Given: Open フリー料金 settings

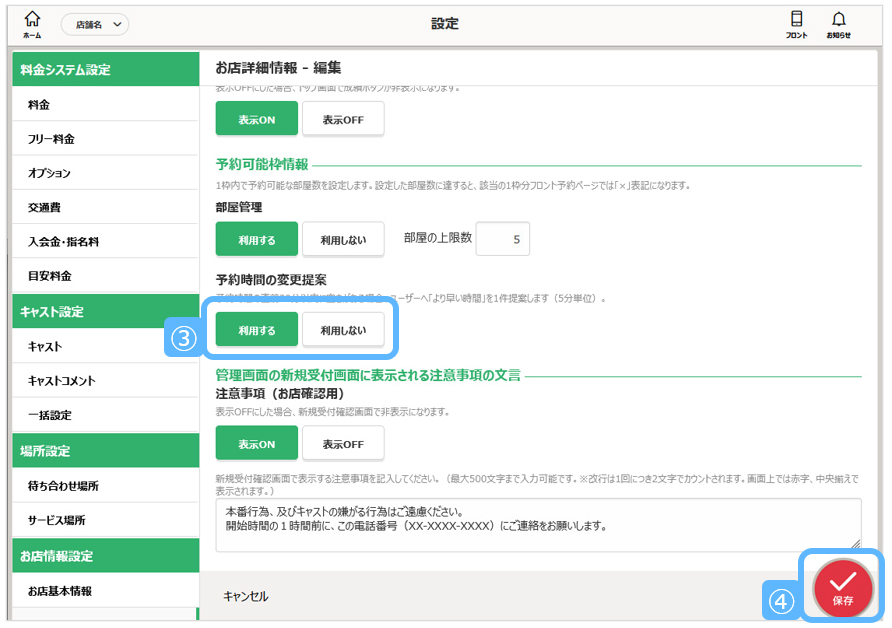Looking at the screenshot, I should 105,139.
